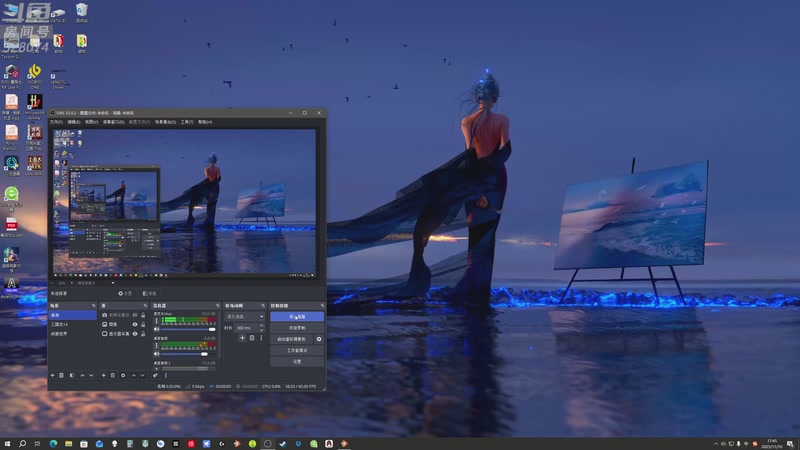Open the Windows Start button on the taskbar
The image size is (800, 450).
pyautogui.click(x=7, y=444)
